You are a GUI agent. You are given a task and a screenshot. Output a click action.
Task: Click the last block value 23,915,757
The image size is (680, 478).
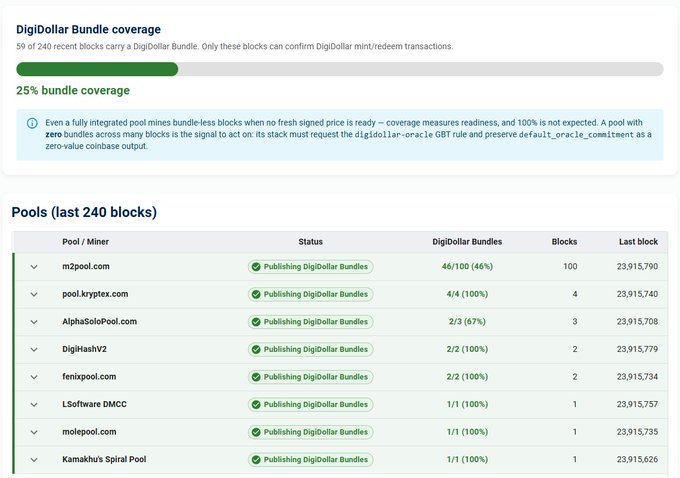point(637,404)
